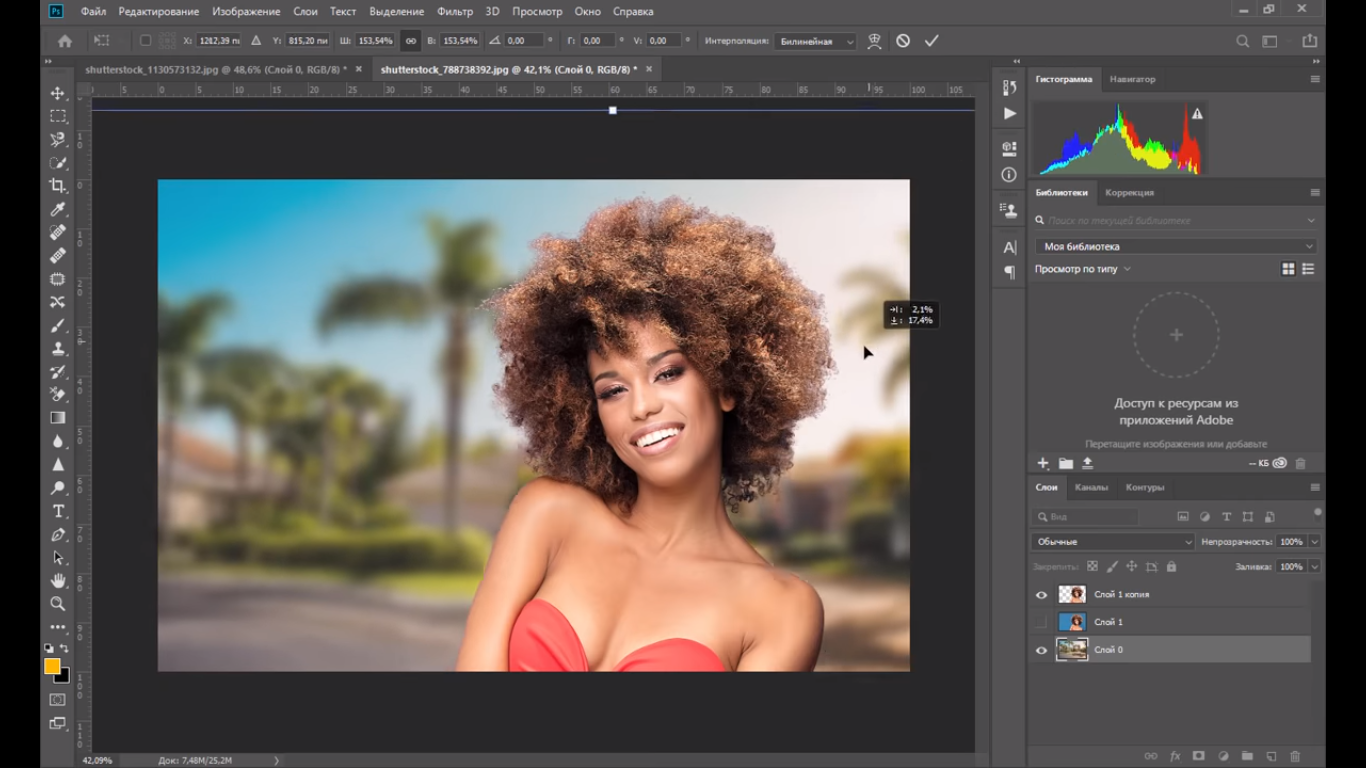
Task: Hide the layer "Слой 0"
Action: click(x=1041, y=650)
